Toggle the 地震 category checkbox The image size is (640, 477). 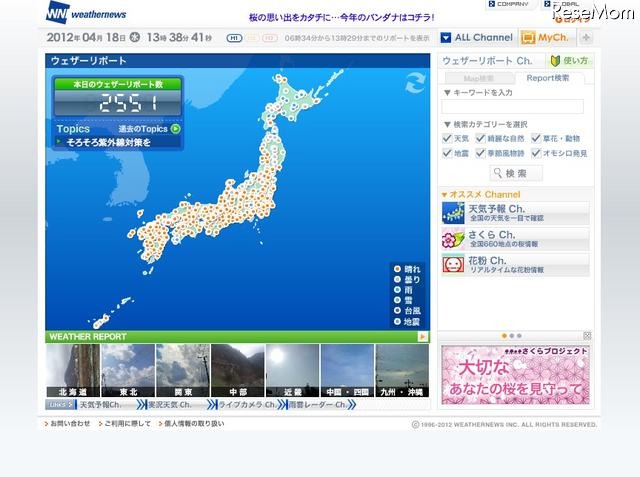point(448,153)
